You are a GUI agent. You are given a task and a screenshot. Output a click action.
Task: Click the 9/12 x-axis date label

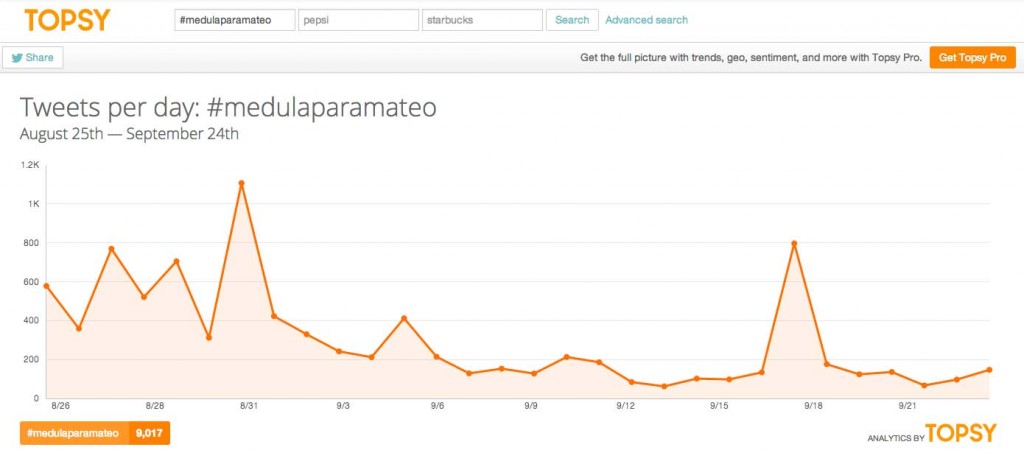pos(625,406)
